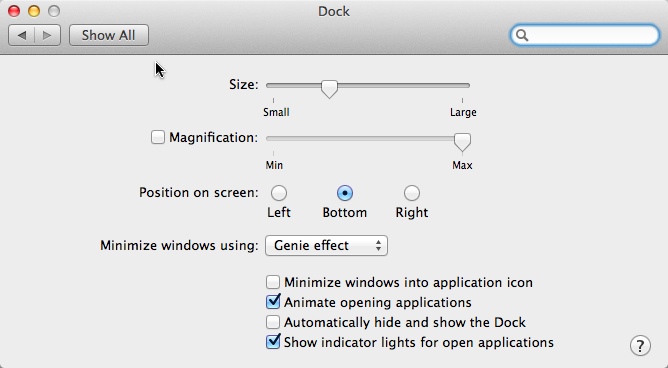Select the Right dock position radio button
Image resolution: width=668 pixels, height=368 pixels.
(412, 193)
